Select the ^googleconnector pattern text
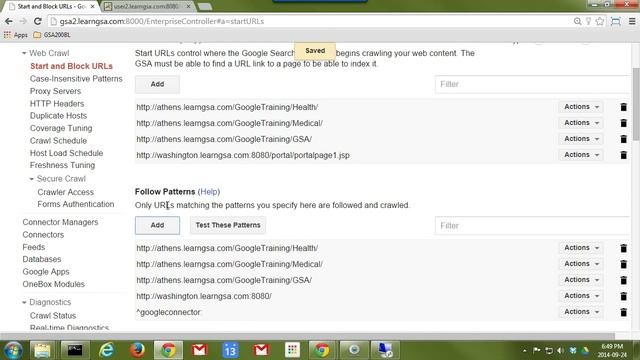Viewport: 640px width, 360px height. [x=169, y=312]
